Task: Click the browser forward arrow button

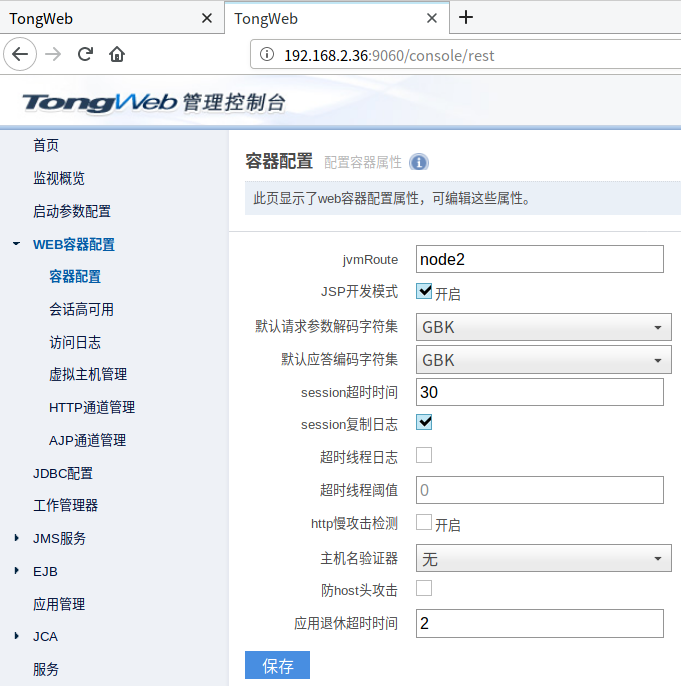Action: [53, 54]
